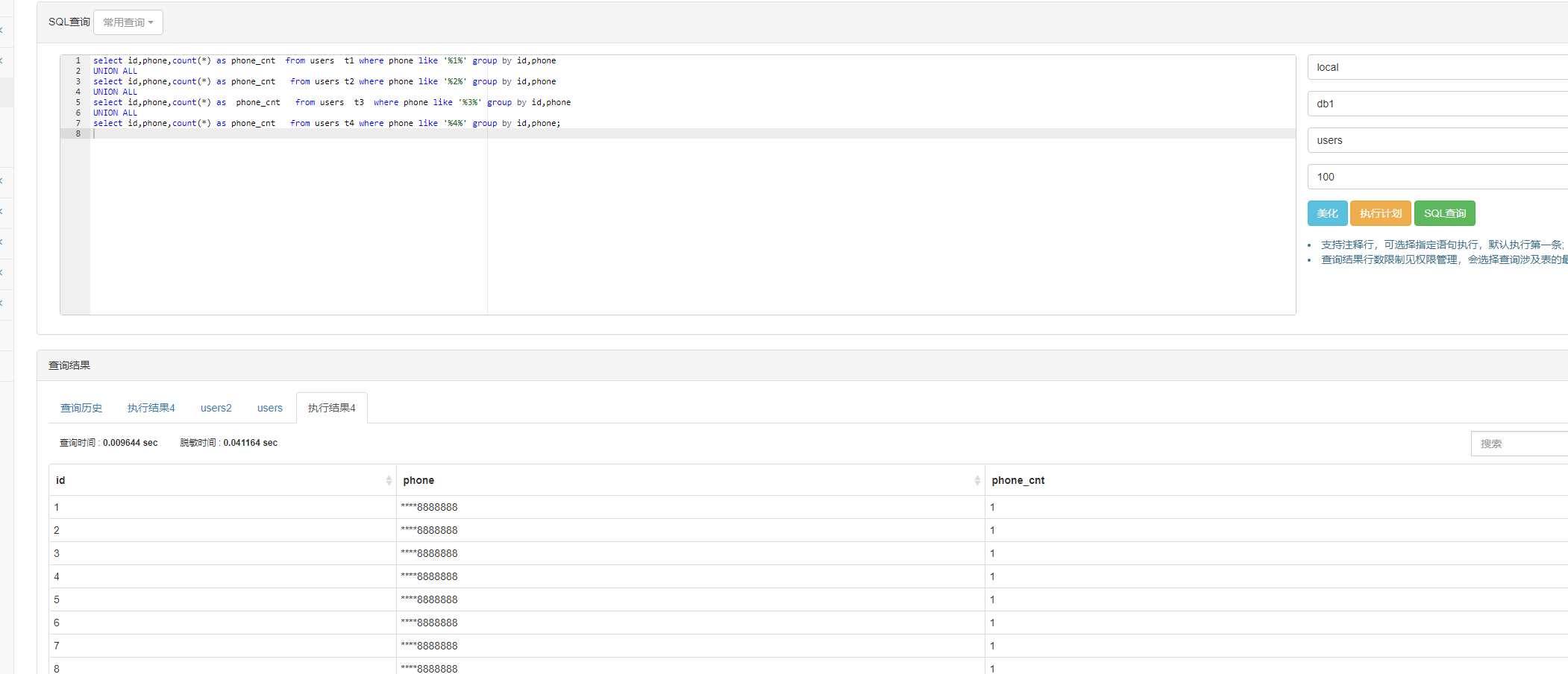Click line number 5 in editor gutter
1568x674 pixels.
tap(78, 102)
